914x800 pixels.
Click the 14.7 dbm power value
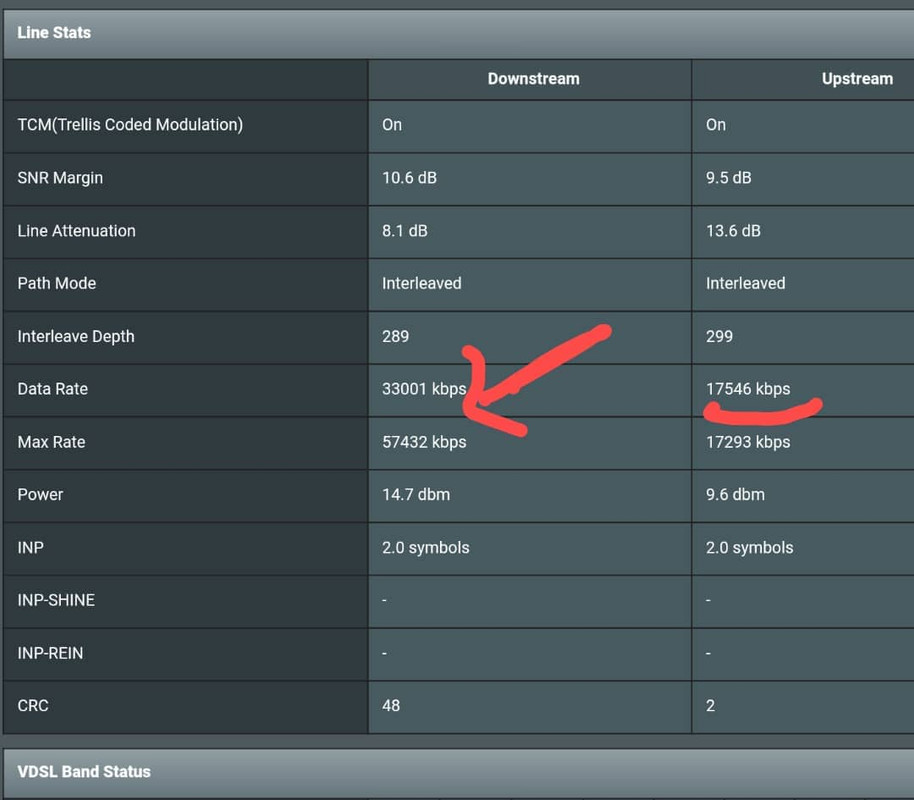pyautogui.click(x=416, y=494)
